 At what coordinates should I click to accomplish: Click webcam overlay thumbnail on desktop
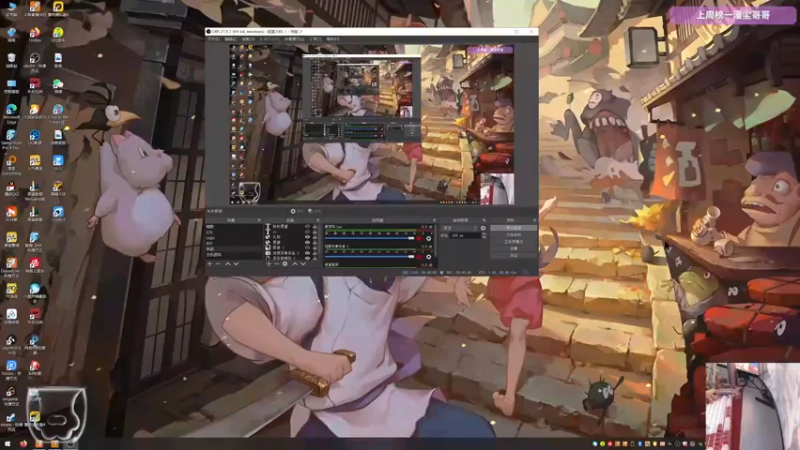point(753,406)
